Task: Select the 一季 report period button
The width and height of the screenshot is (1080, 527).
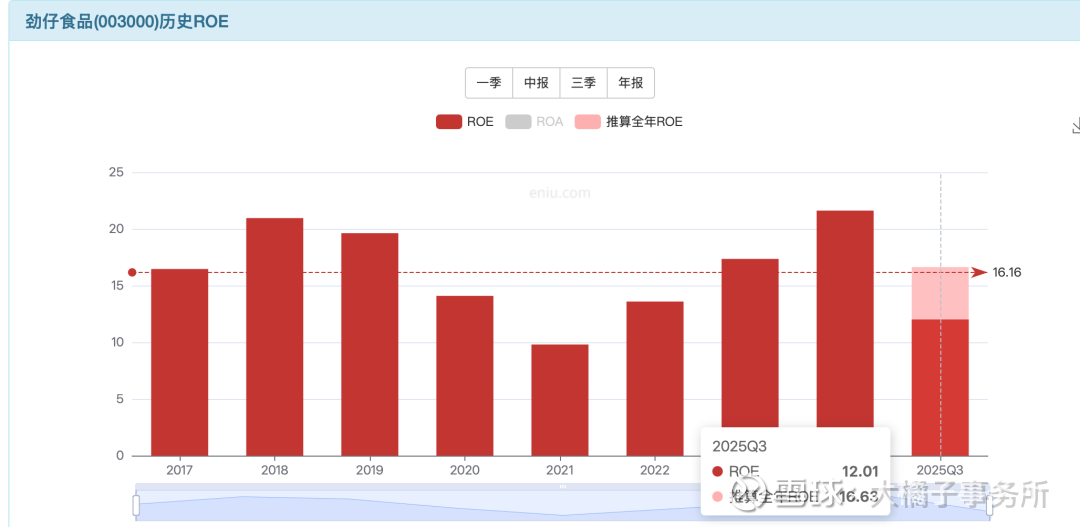Action: pos(489,83)
